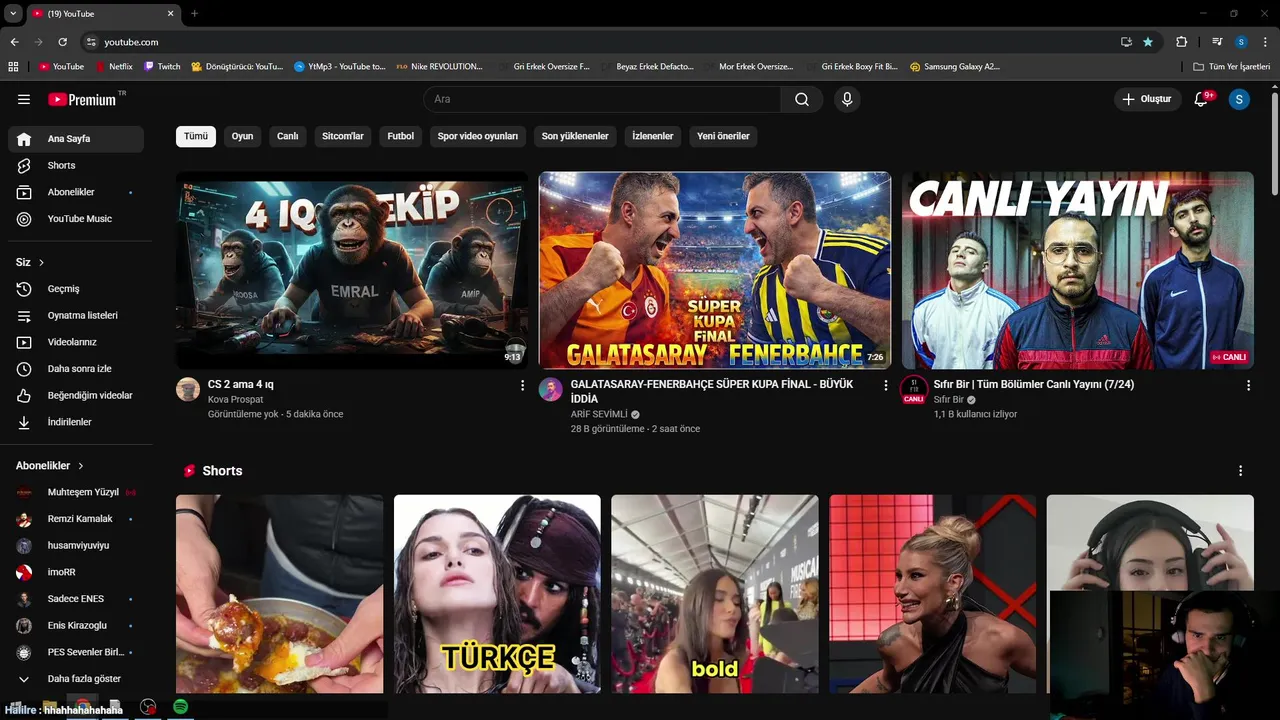Open İndirilenler downloads page
The width and height of the screenshot is (1280, 720).
tap(76, 422)
